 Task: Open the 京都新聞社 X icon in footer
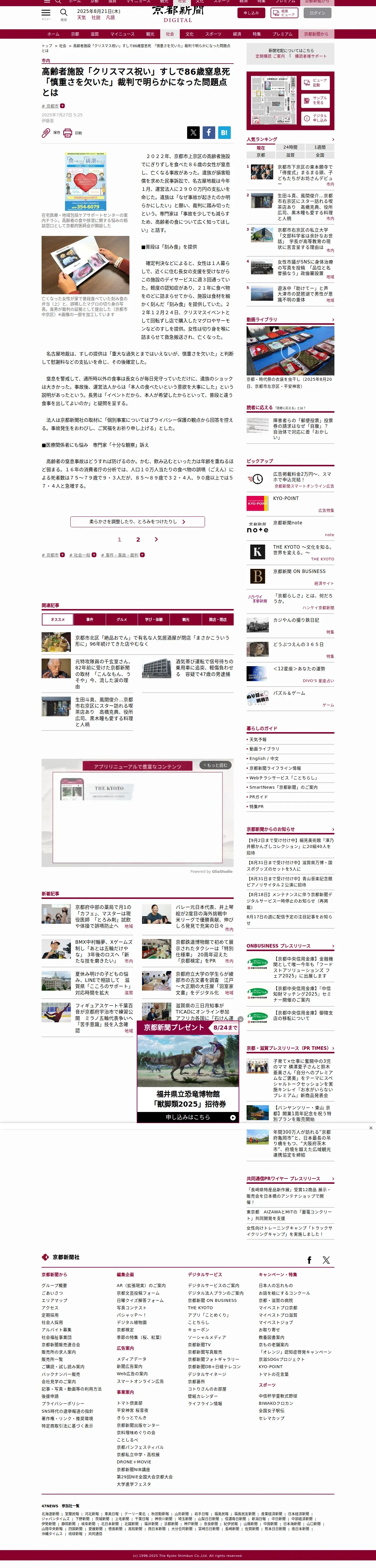coord(326,1261)
